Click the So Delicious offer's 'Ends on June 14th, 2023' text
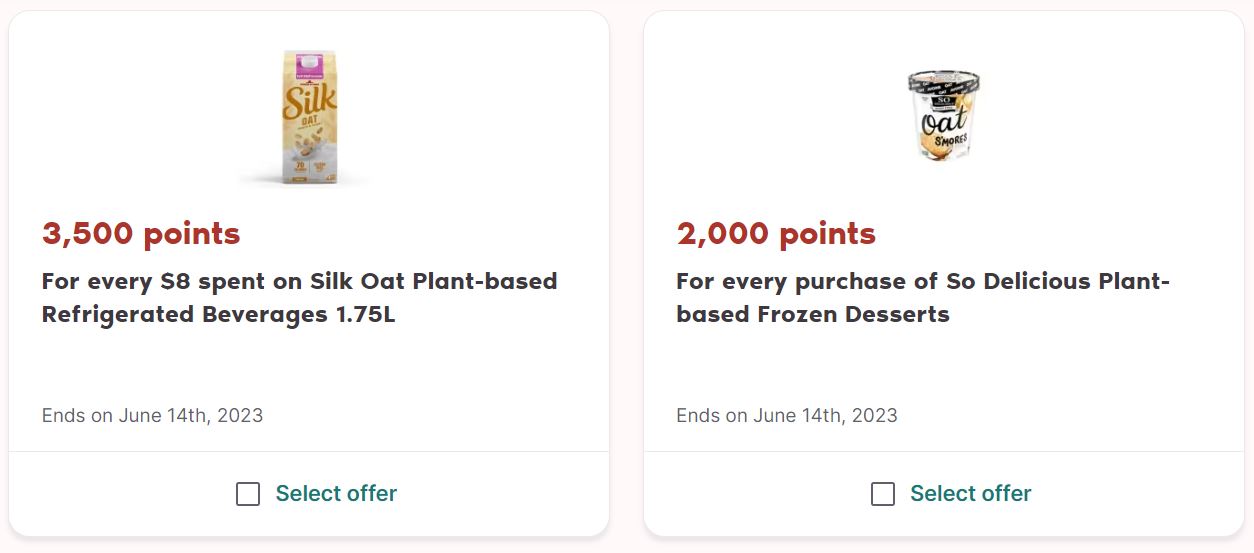The width and height of the screenshot is (1254, 553). point(787,415)
